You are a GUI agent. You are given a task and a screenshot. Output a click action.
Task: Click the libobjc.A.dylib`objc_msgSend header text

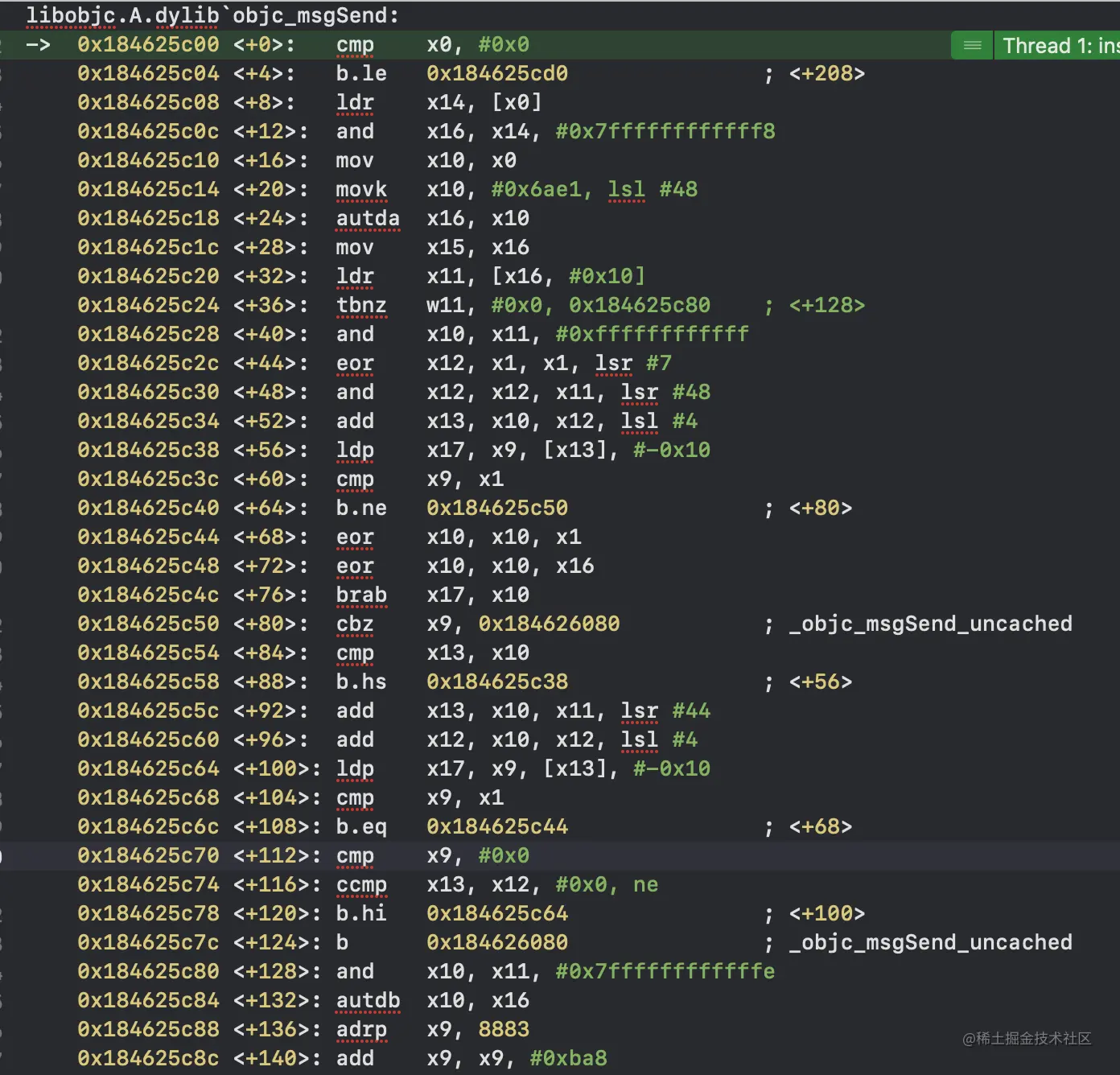coord(212,15)
